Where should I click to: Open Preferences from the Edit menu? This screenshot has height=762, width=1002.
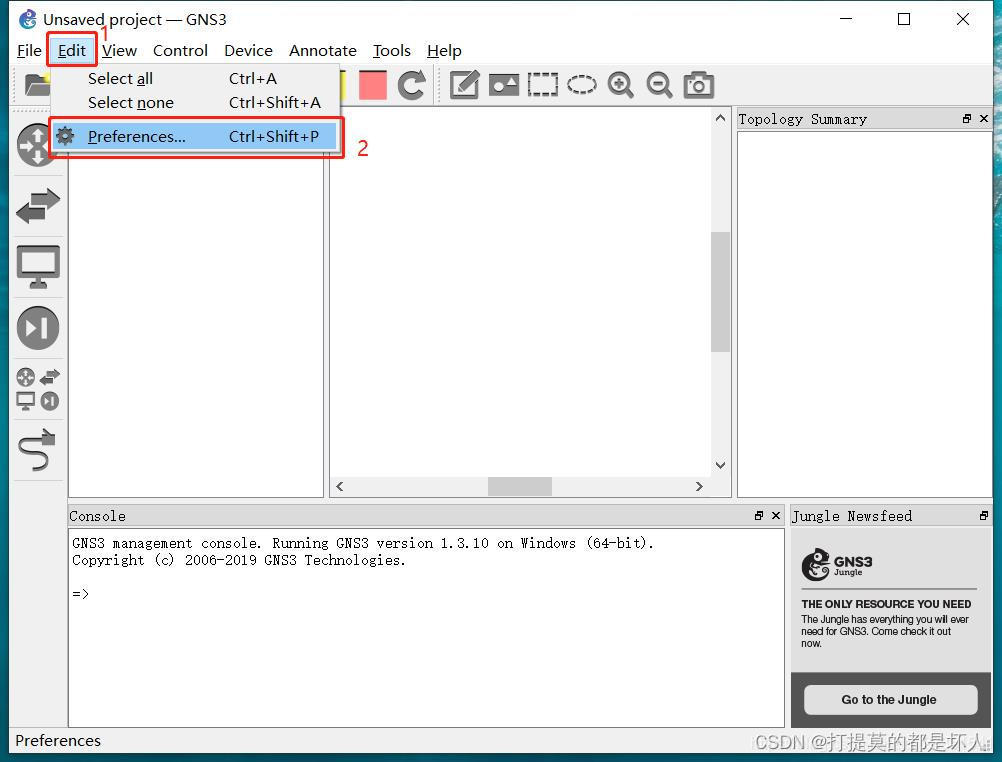196,136
